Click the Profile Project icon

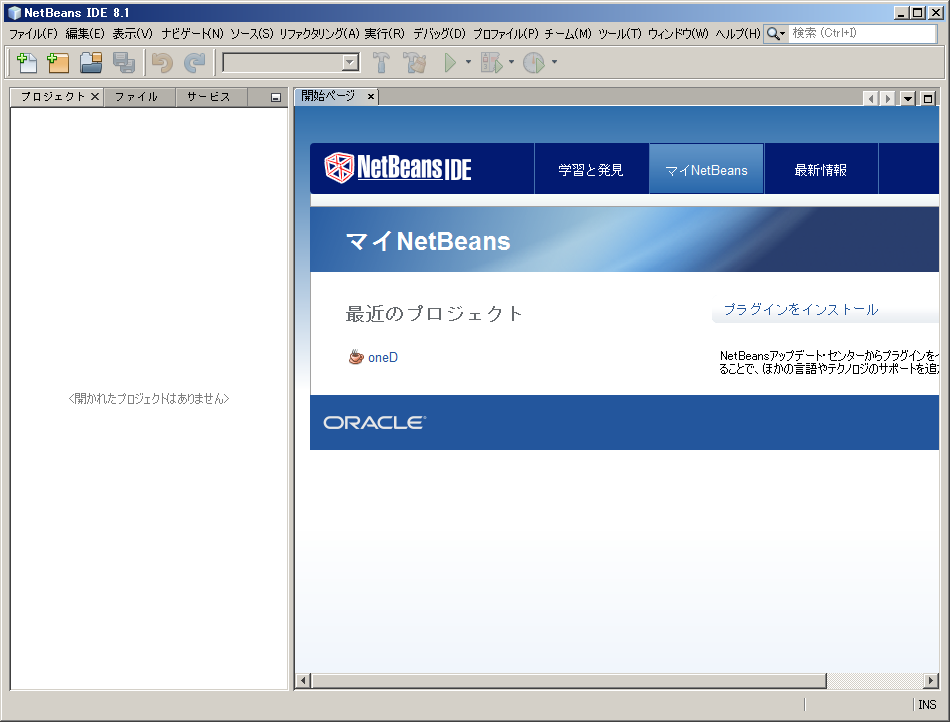(534, 62)
